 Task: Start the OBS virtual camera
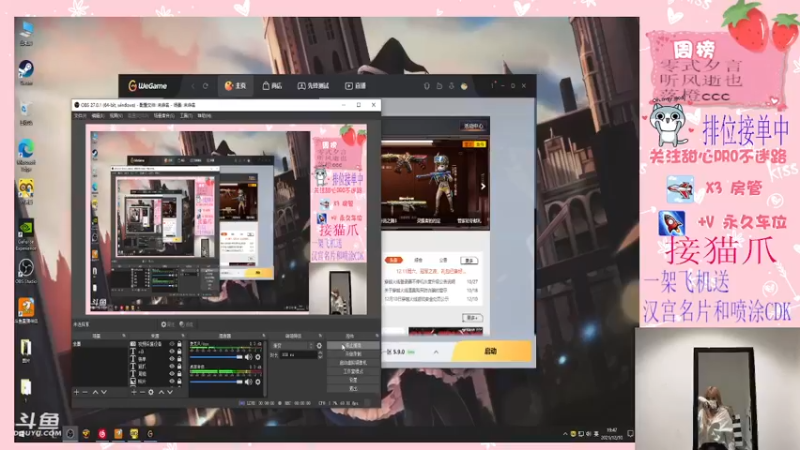click(353, 363)
